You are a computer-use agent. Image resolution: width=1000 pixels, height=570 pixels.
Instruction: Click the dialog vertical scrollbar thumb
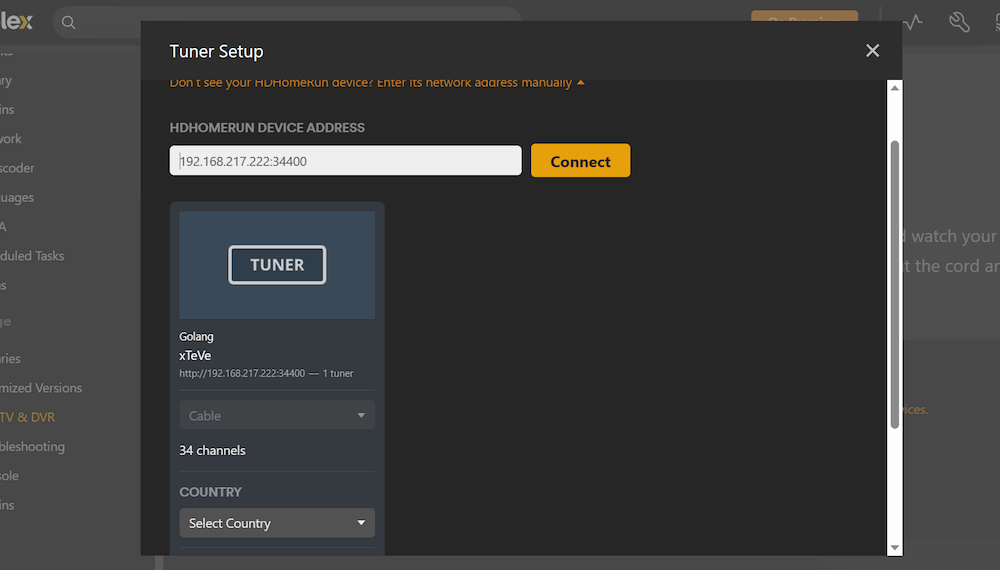click(895, 285)
